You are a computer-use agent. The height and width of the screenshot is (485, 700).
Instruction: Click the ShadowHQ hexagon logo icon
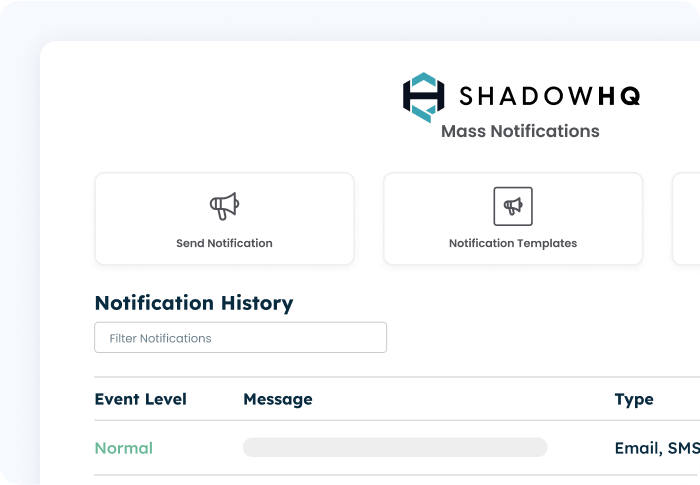point(423,96)
